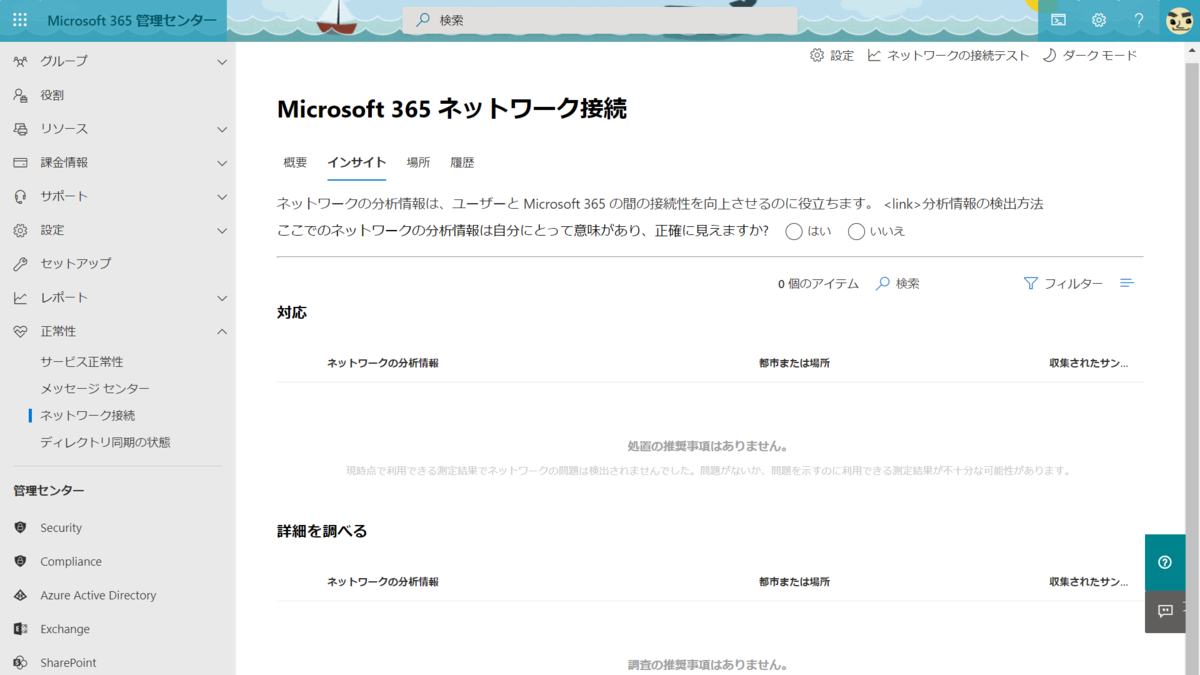This screenshot has width=1200, height=675.
Task: Click the フィルター label
Action: click(1074, 284)
